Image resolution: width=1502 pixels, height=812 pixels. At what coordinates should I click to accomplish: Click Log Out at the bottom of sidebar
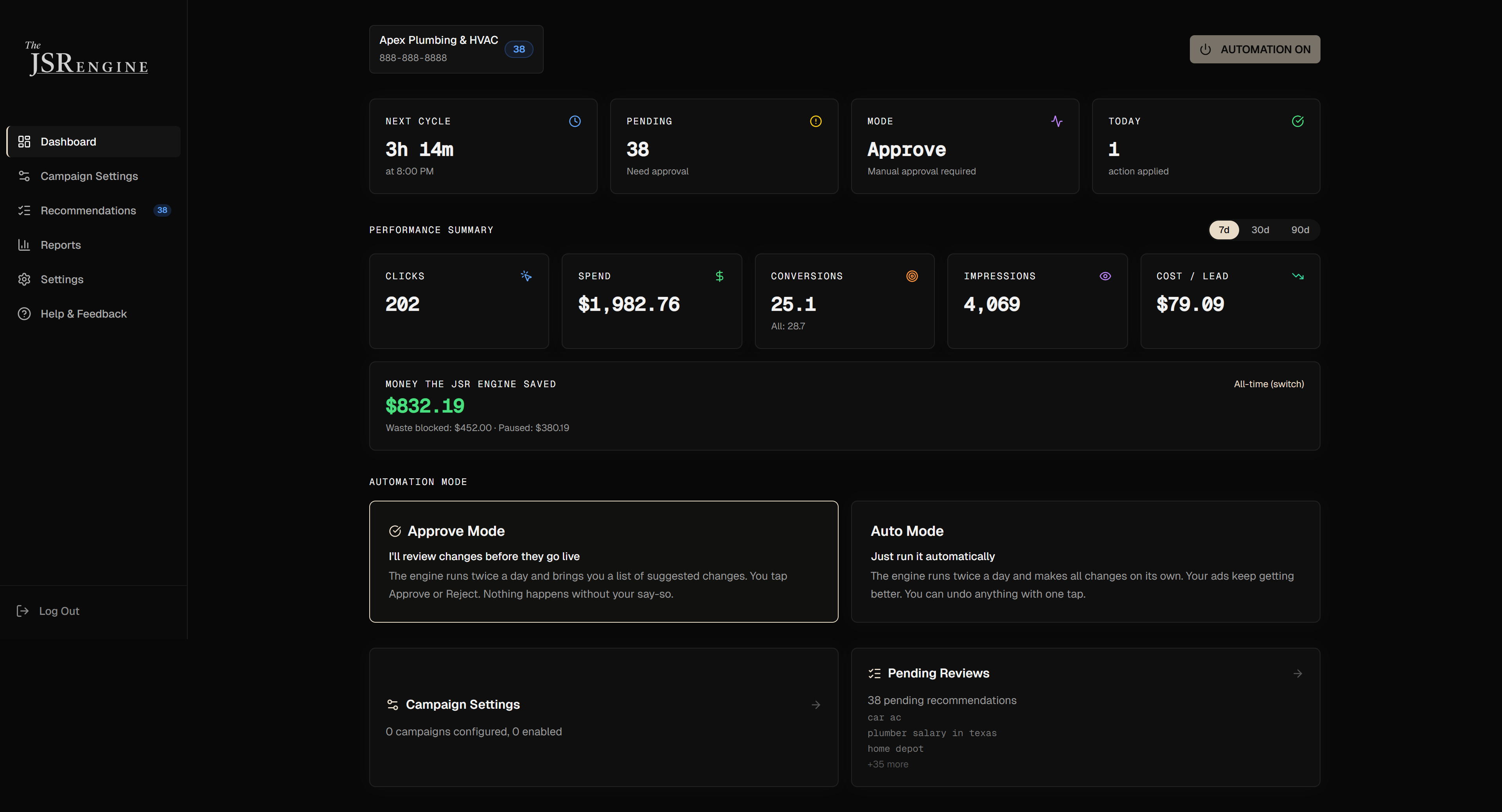(x=58, y=611)
